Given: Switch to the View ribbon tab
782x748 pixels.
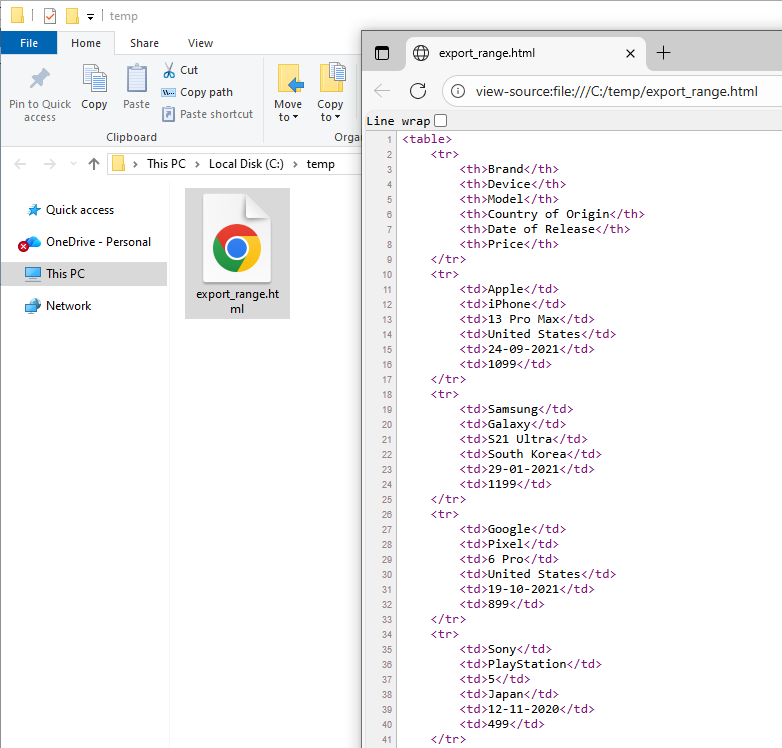Looking at the screenshot, I should (200, 43).
